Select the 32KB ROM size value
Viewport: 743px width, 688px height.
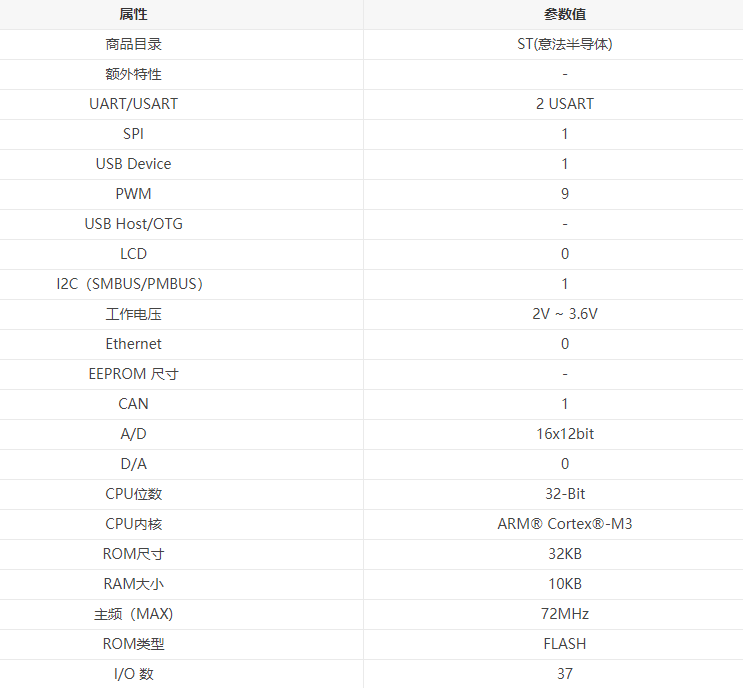point(564,554)
